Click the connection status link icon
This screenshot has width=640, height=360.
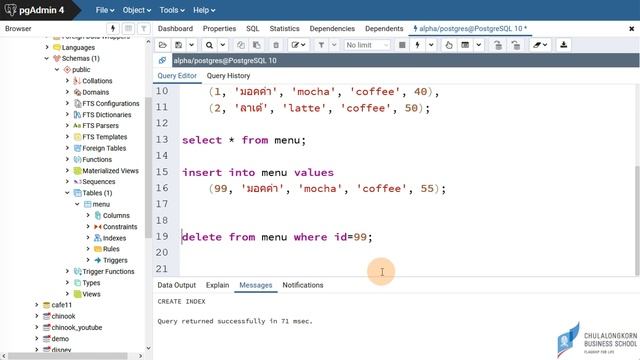[x=162, y=60]
